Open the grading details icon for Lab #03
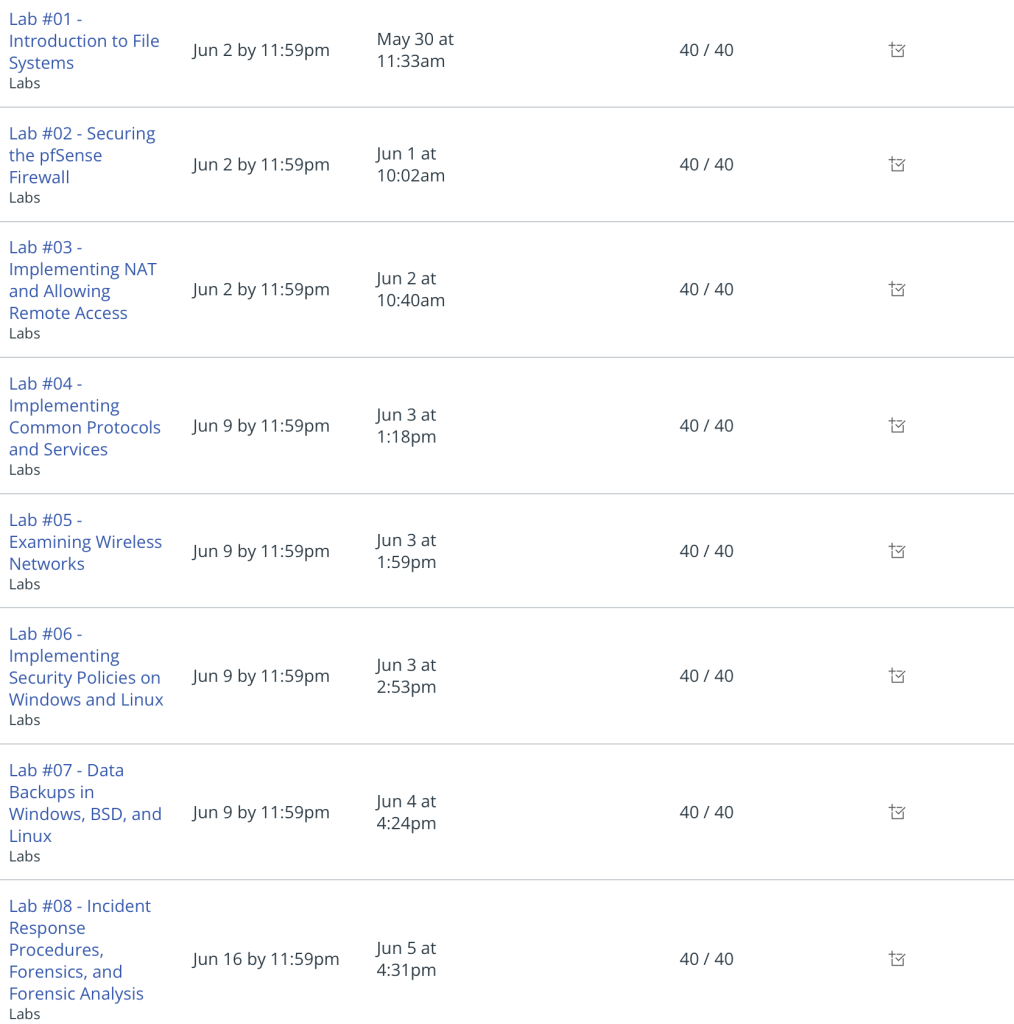The width and height of the screenshot is (1014, 1024). pos(897,289)
